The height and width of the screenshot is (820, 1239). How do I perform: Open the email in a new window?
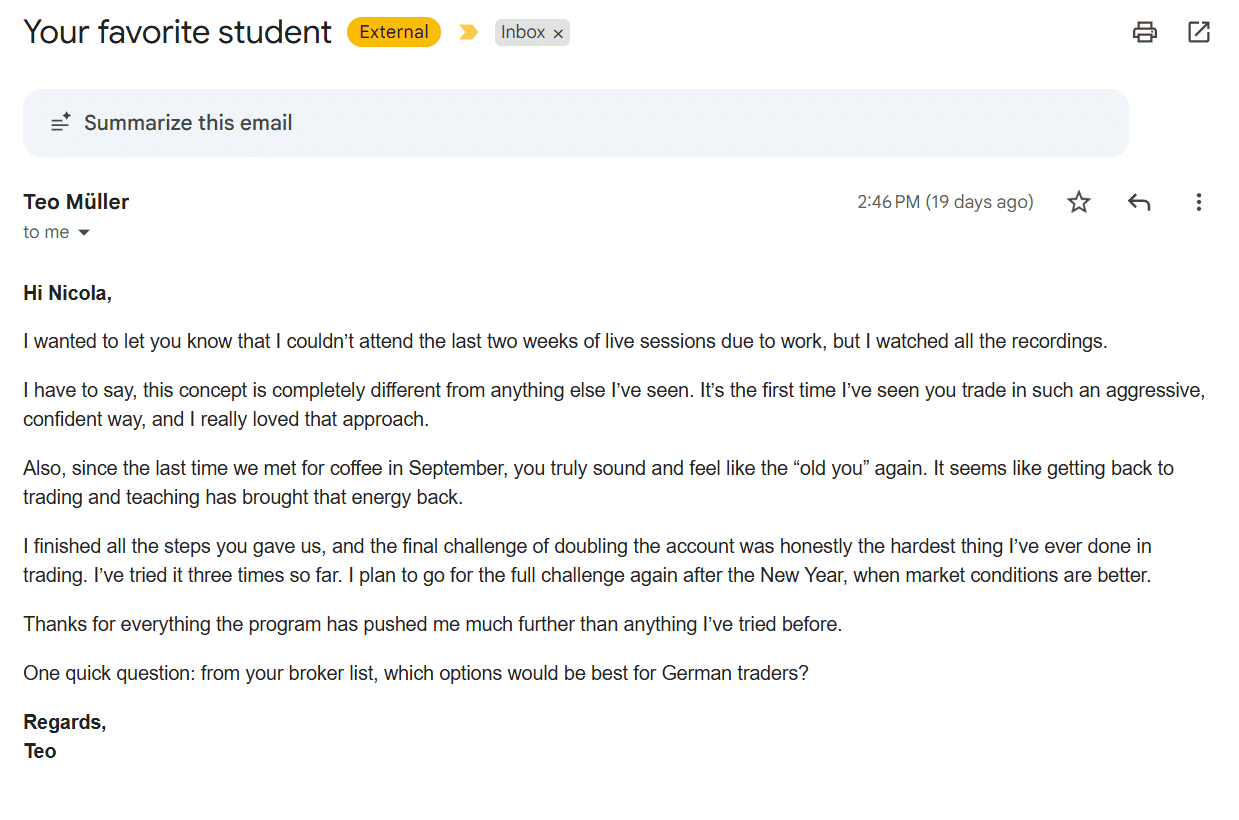click(x=1199, y=32)
